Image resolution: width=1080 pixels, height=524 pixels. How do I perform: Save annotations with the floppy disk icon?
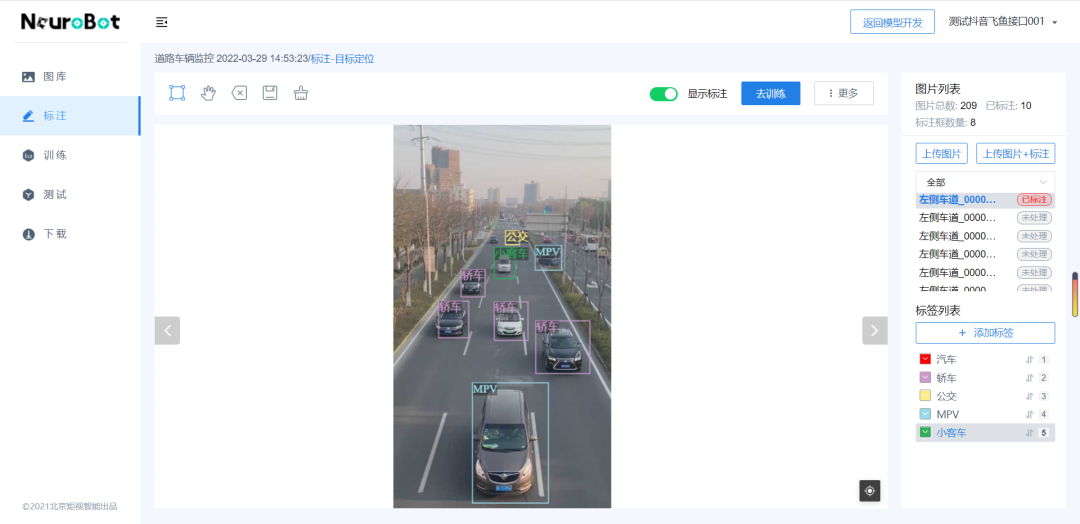[x=270, y=93]
